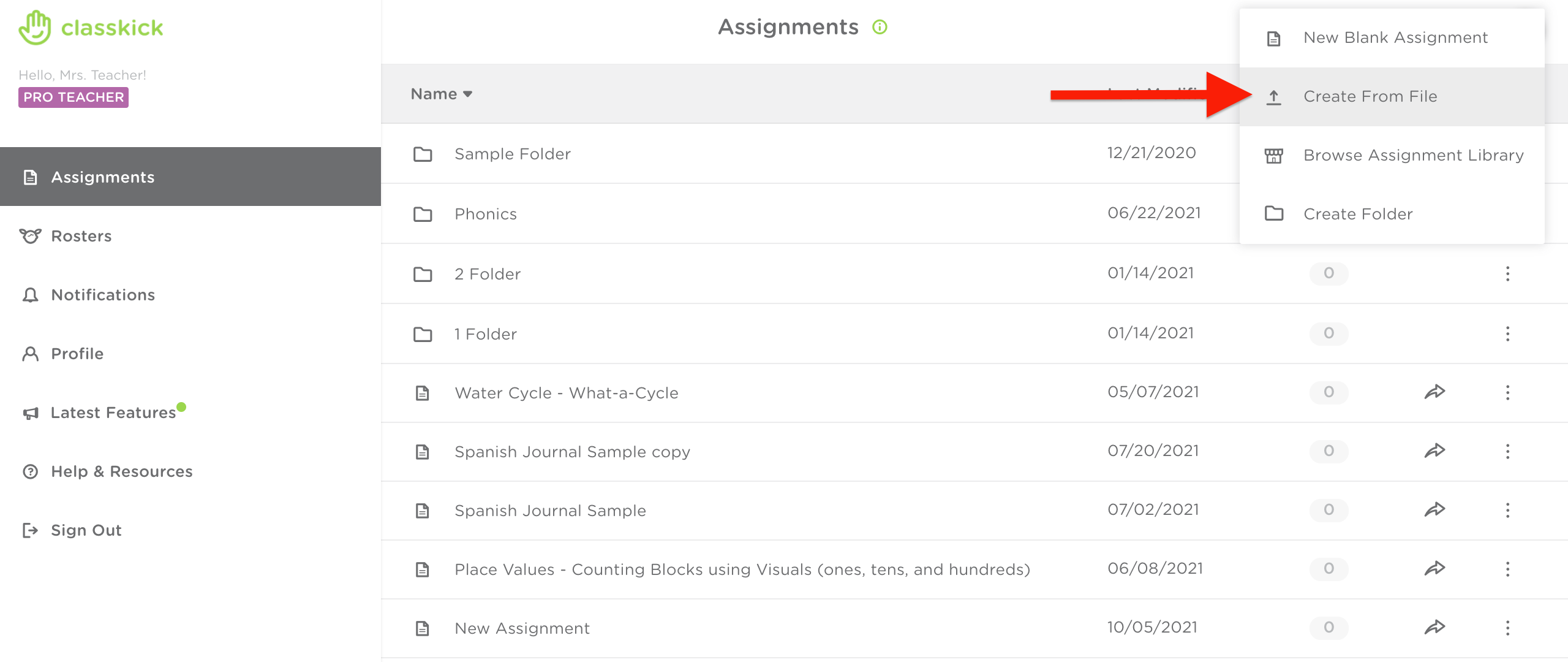Click the Help & Resources menu item

(122, 471)
